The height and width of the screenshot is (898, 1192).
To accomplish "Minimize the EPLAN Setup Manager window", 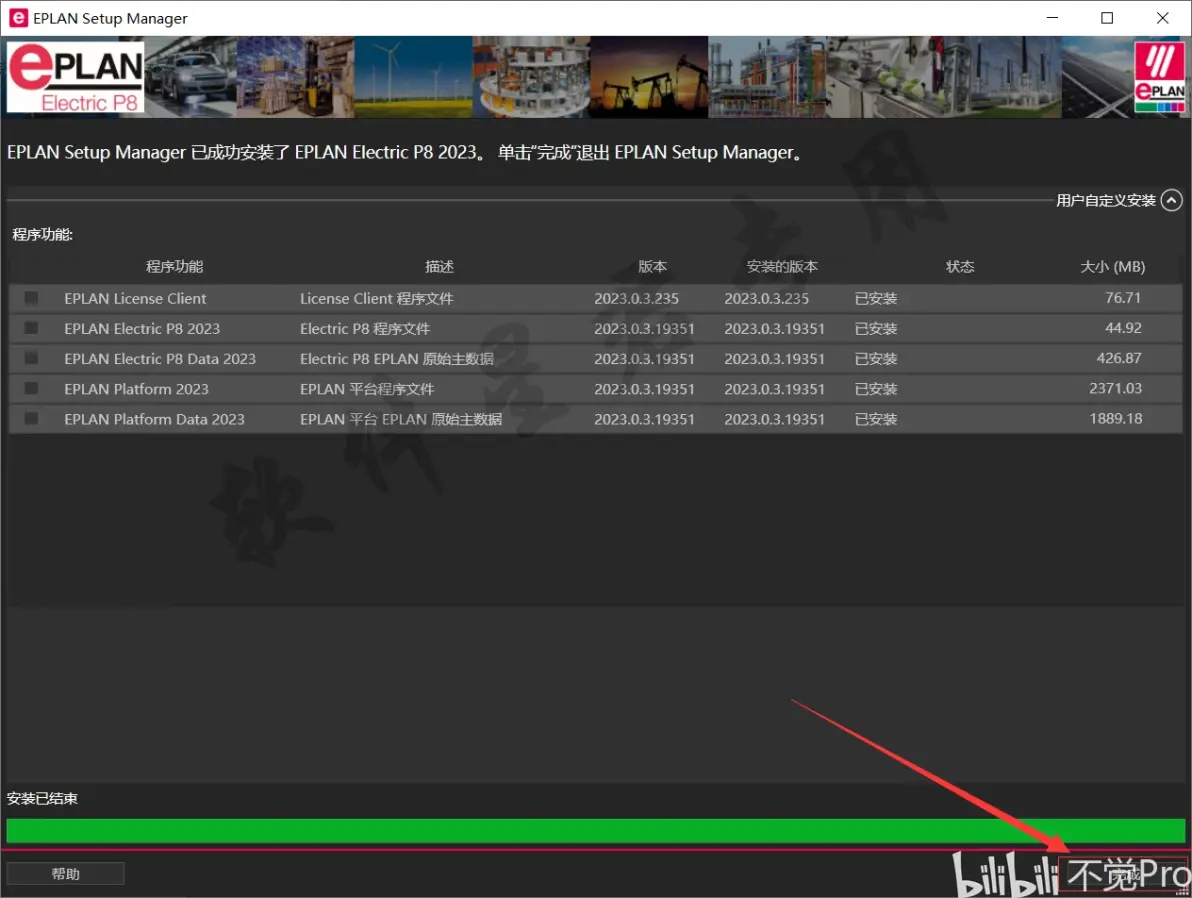I will (x=1052, y=17).
